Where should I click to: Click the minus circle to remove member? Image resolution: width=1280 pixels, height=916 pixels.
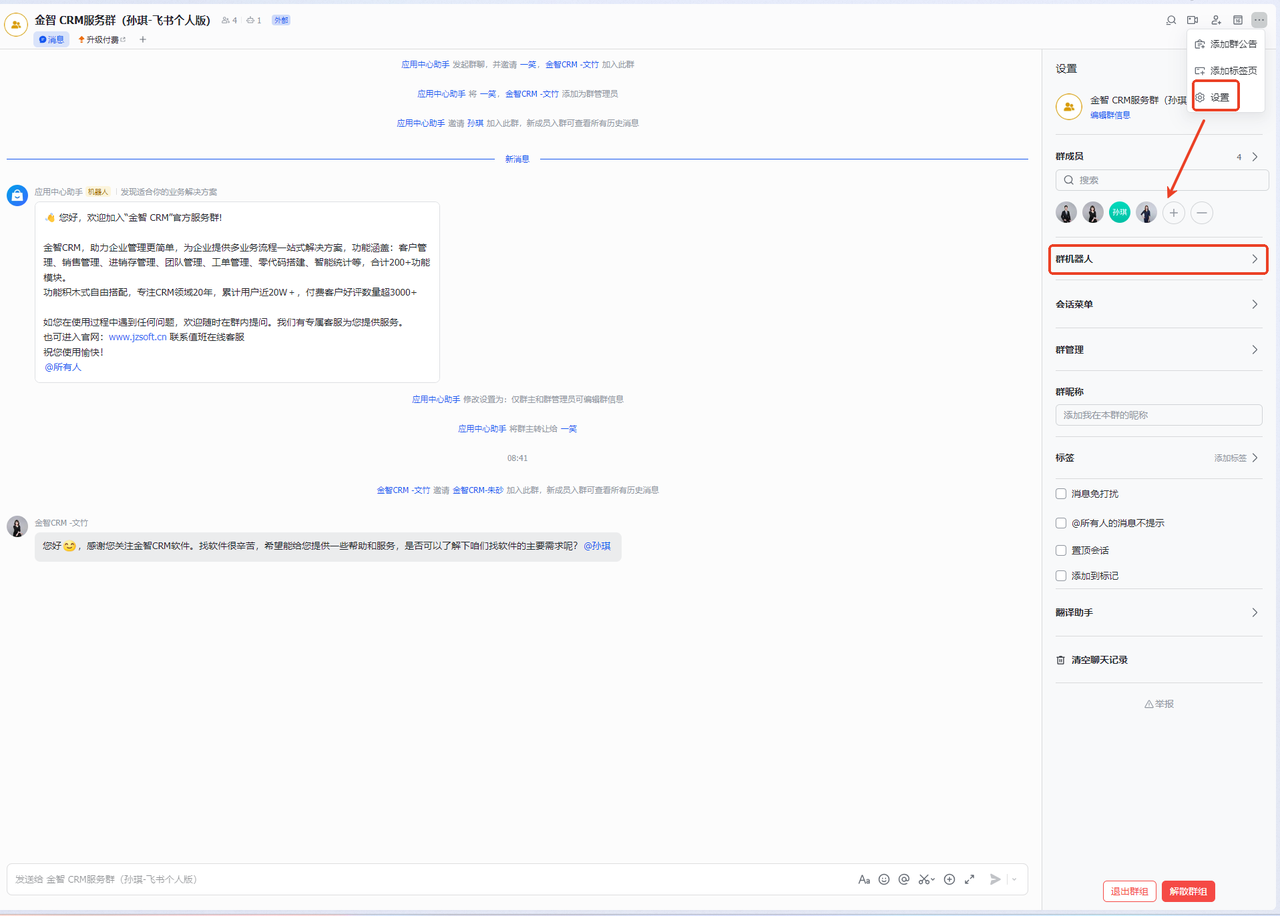click(1202, 212)
